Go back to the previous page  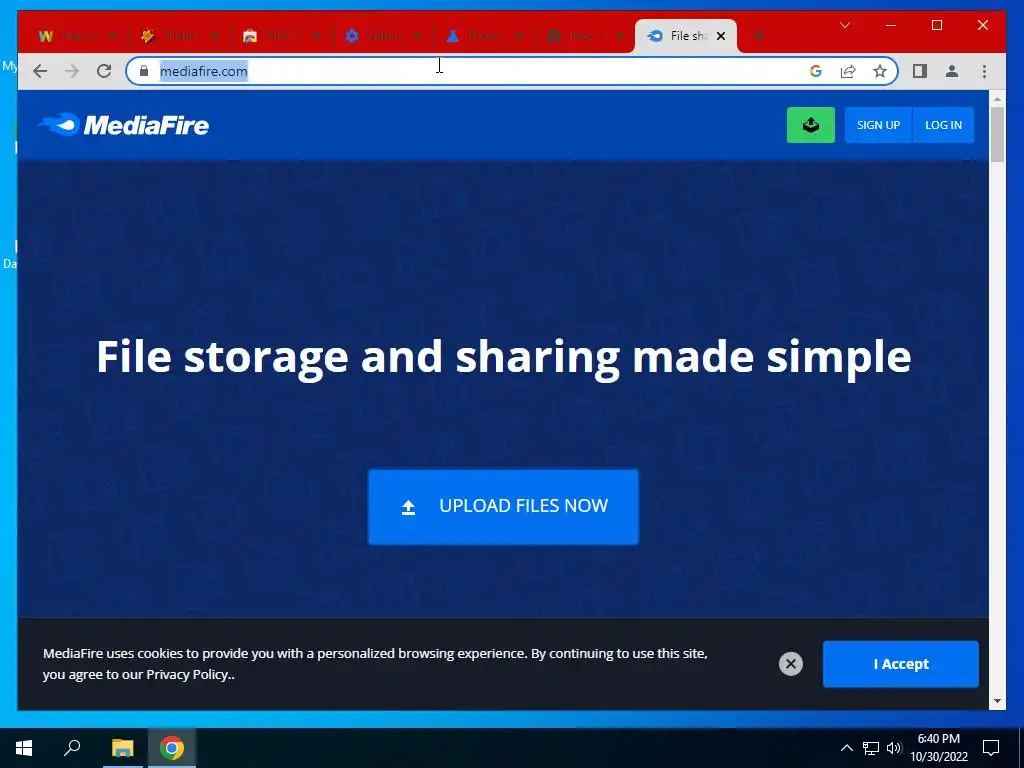(x=40, y=71)
